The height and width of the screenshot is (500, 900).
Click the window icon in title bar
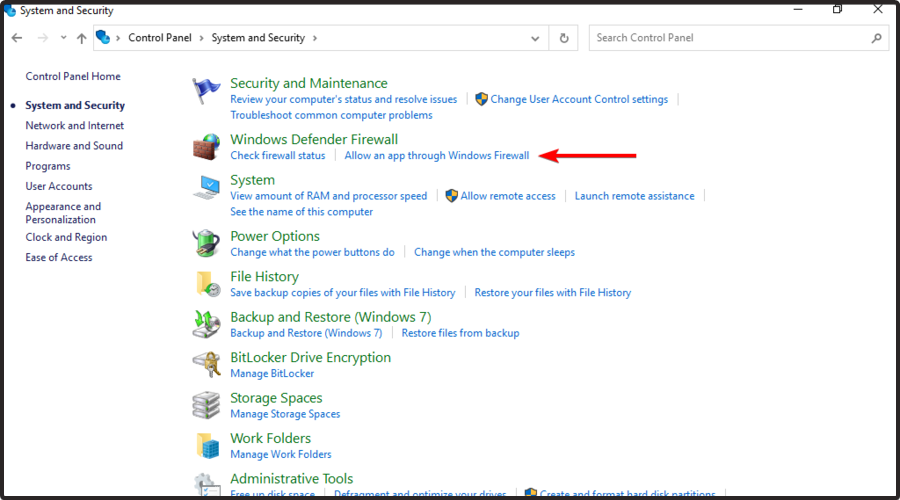pos(10,10)
